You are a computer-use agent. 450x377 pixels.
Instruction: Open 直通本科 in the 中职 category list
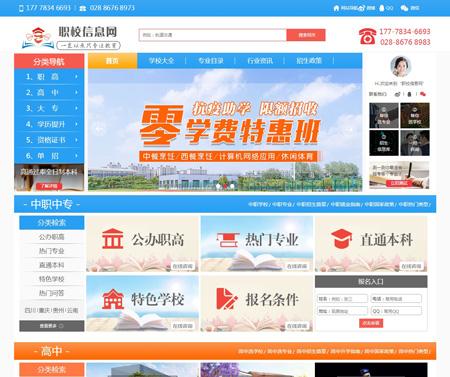point(52,265)
